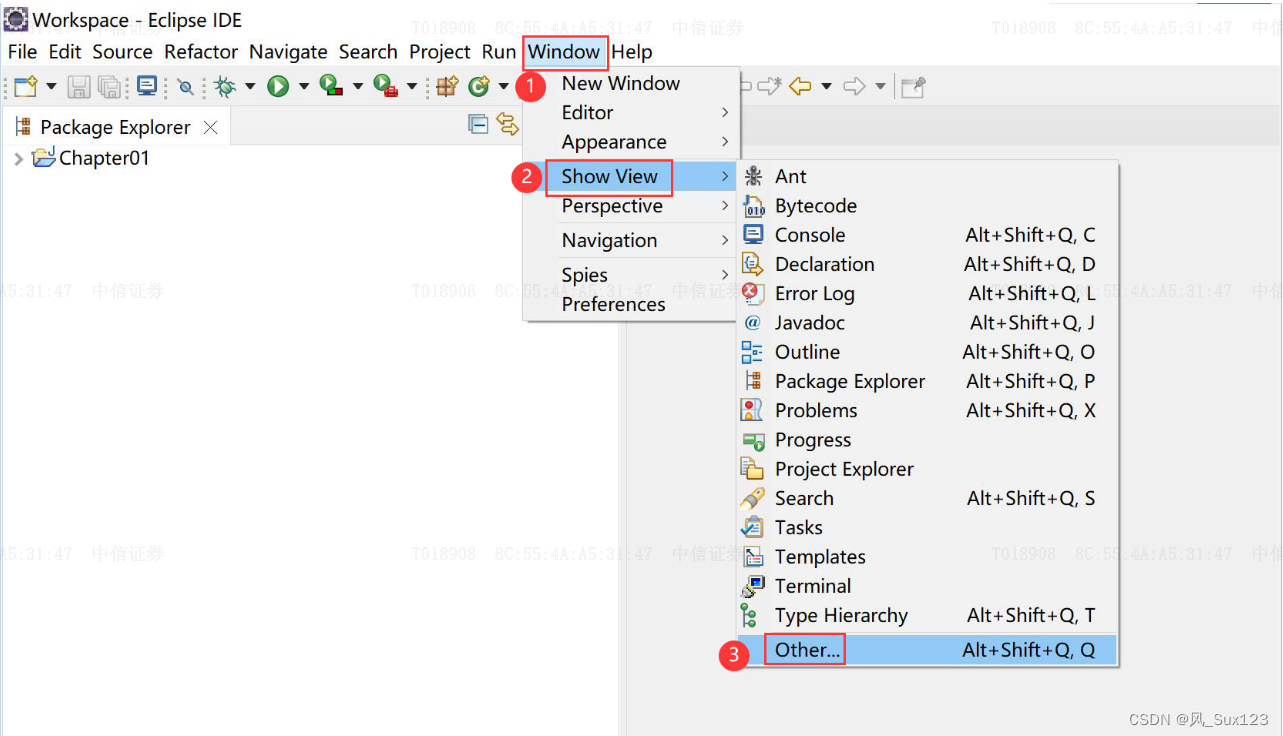Click the Last Edit Location arrow icon
Screen dimensions: 1283x736
pyautogui.click(x=769, y=86)
